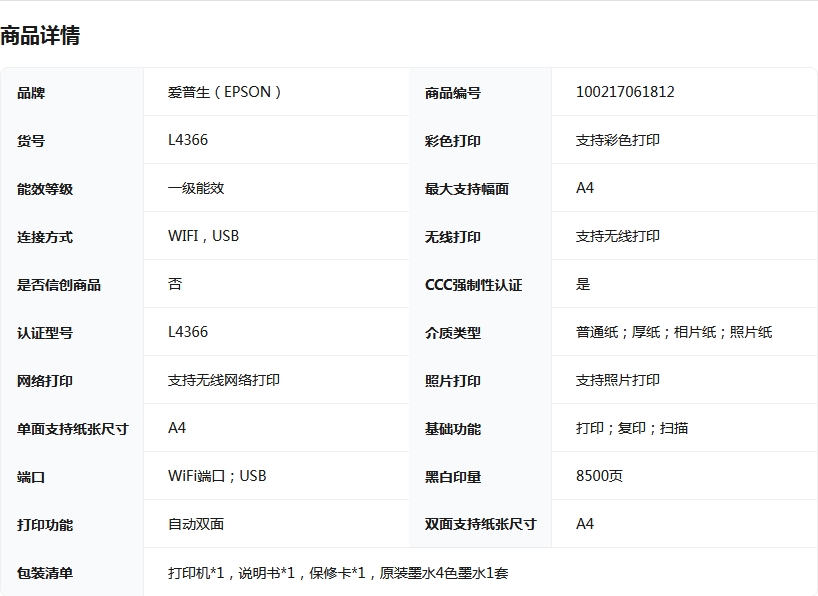This screenshot has width=818, height=596.
Task: Select the 双面支持纸张尺寸 label
Action: tap(480, 525)
